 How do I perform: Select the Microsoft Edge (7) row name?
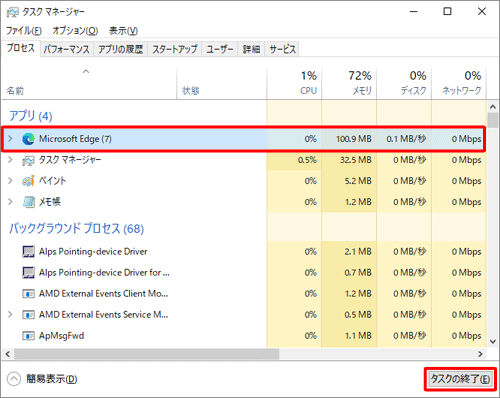pos(75,139)
